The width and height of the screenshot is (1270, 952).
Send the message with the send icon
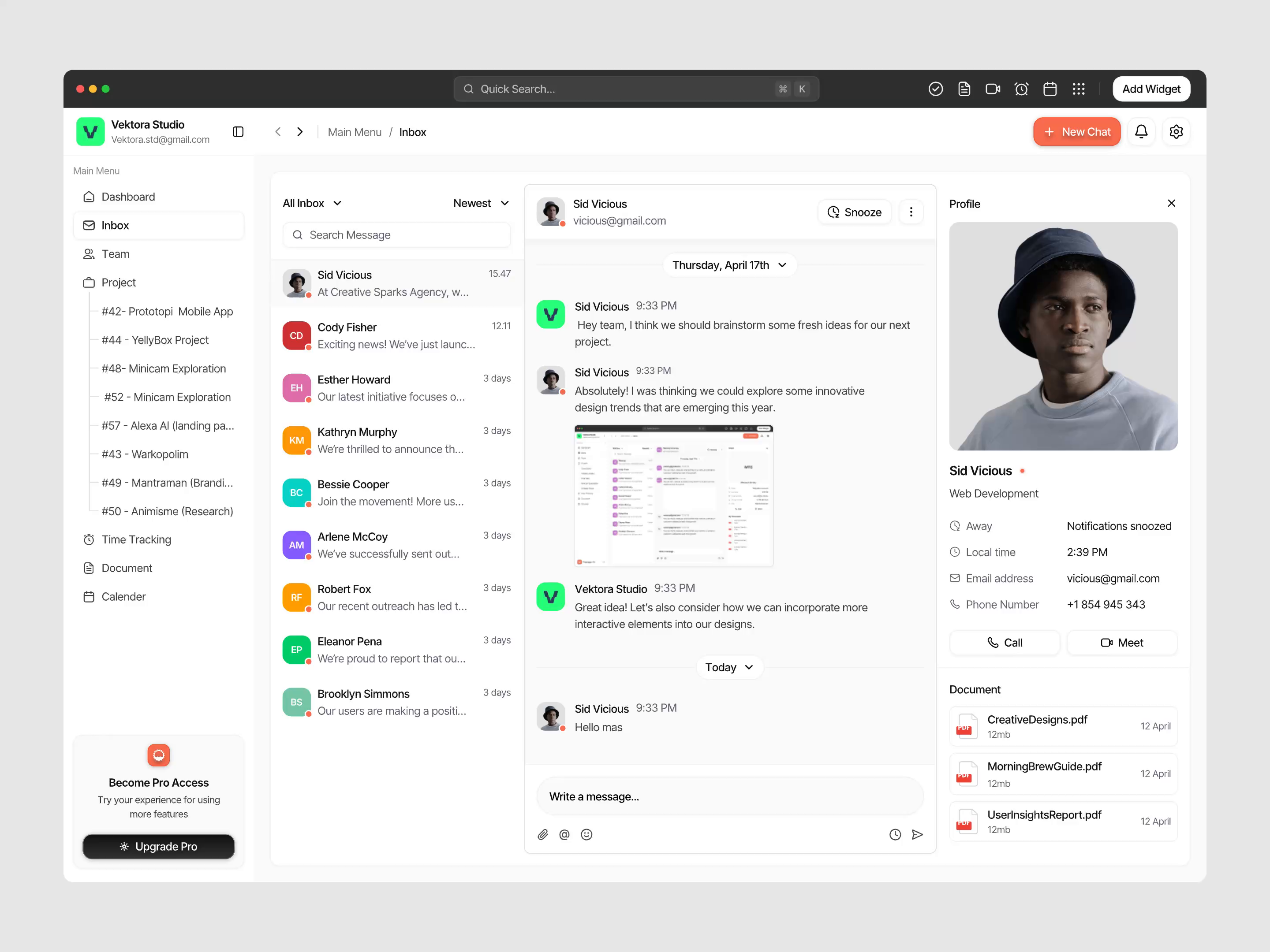click(918, 834)
